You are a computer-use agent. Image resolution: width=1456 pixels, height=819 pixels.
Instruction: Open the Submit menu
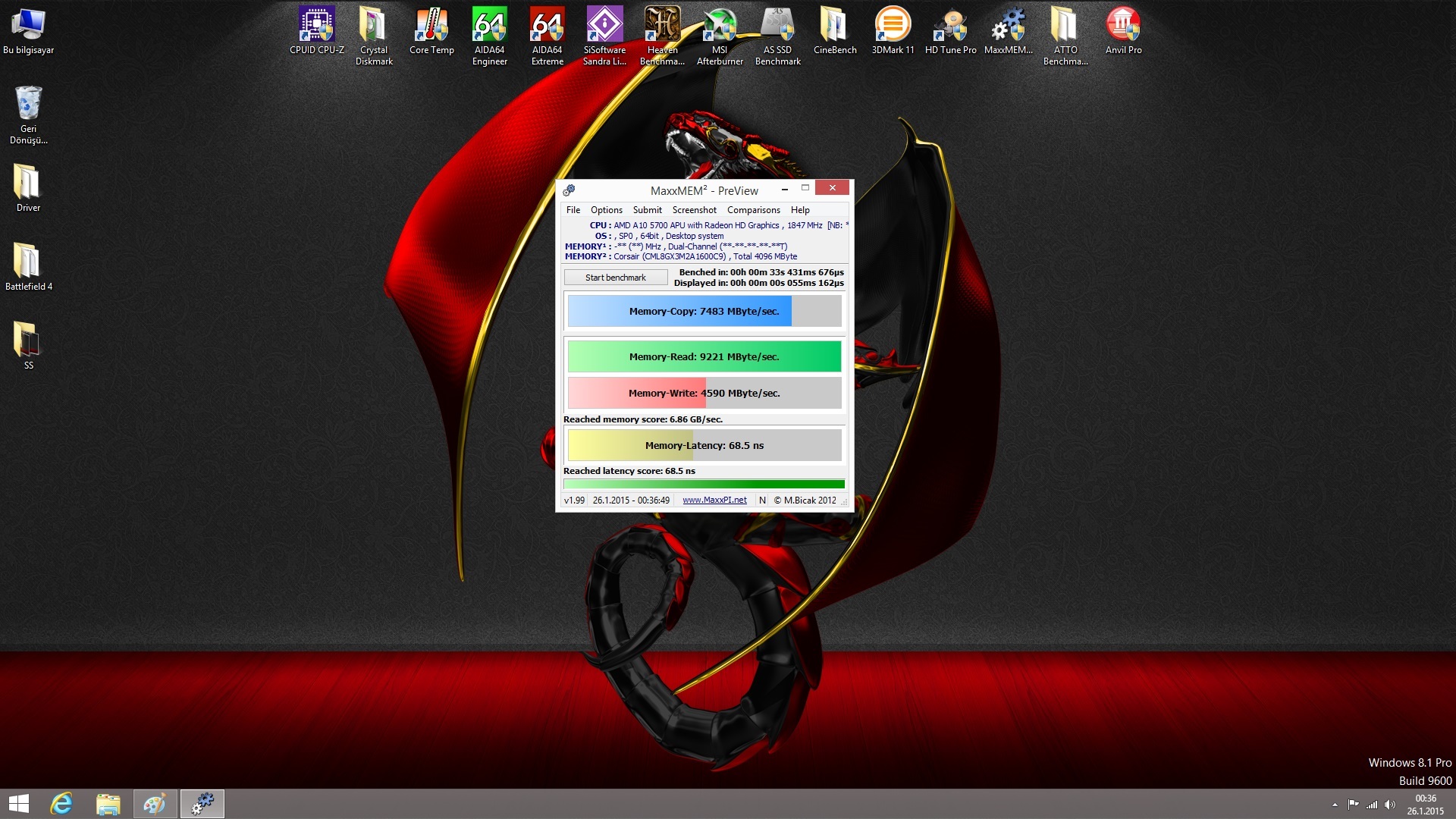point(648,210)
